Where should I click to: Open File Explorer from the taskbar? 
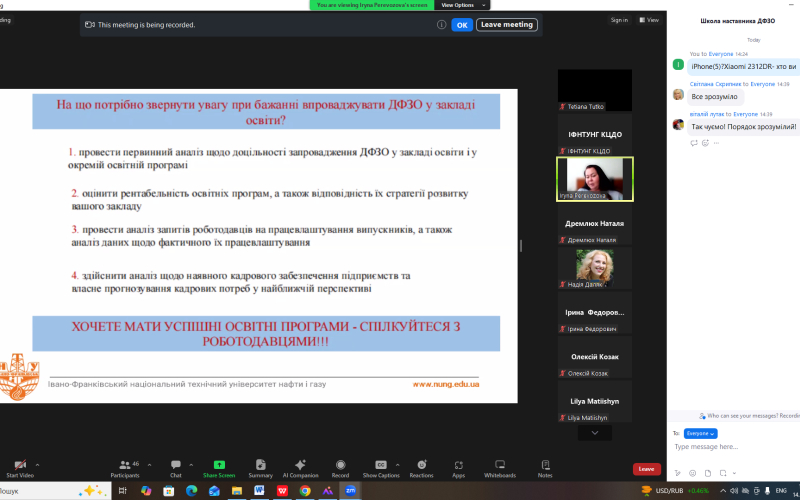(237, 491)
